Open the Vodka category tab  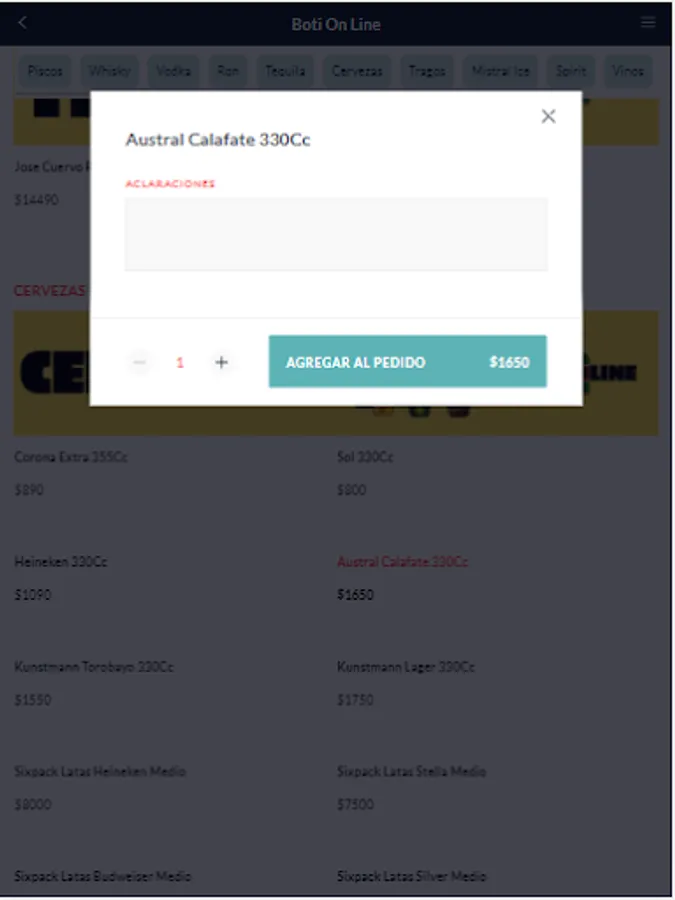coord(173,71)
